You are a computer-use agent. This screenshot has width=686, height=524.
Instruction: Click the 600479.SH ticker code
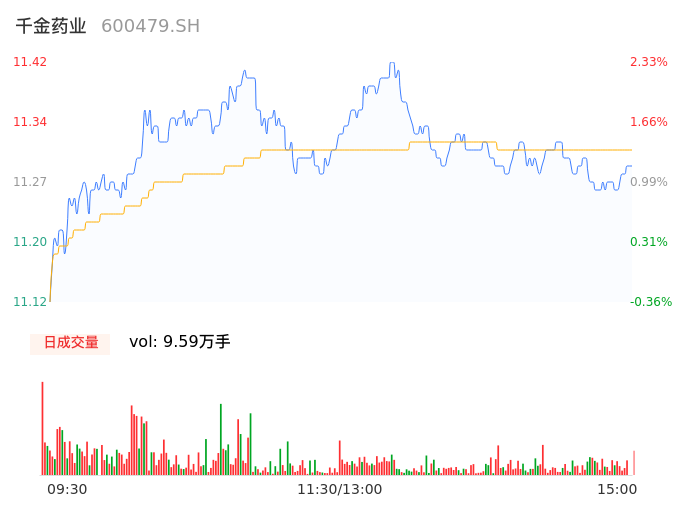pyautogui.click(x=150, y=26)
